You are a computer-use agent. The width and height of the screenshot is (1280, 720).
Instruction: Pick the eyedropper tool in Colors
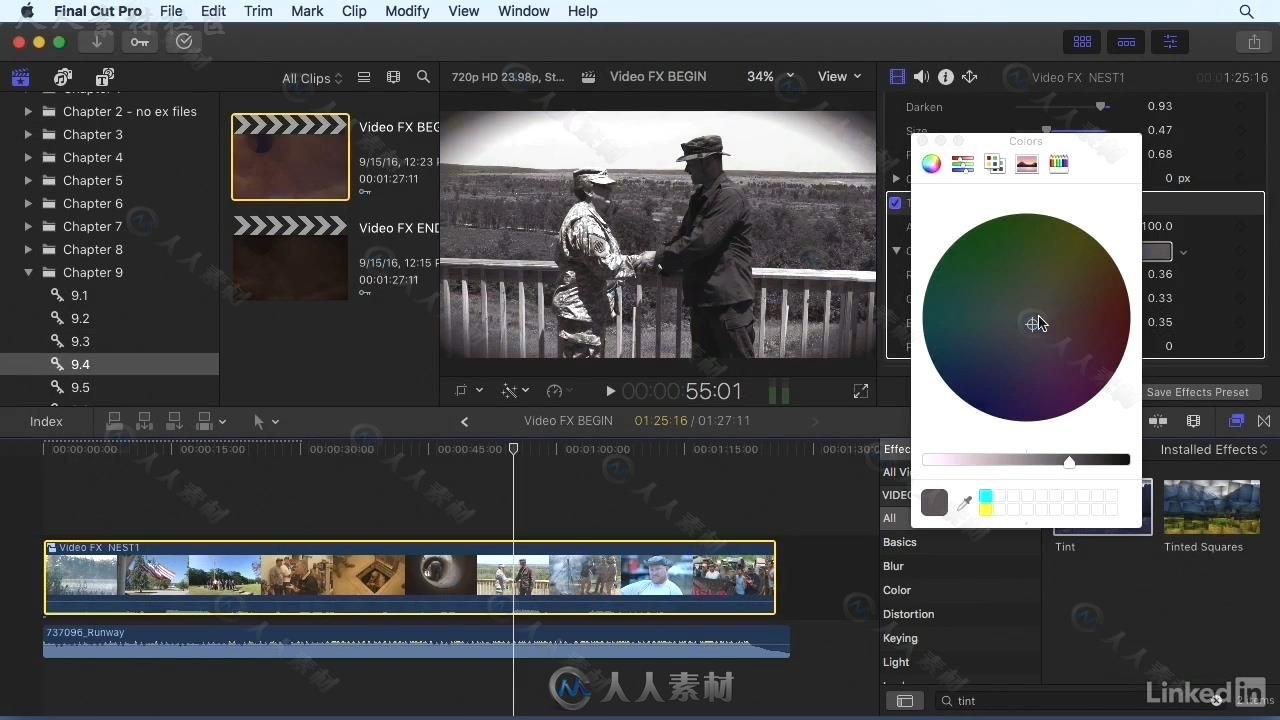tap(964, 504)
